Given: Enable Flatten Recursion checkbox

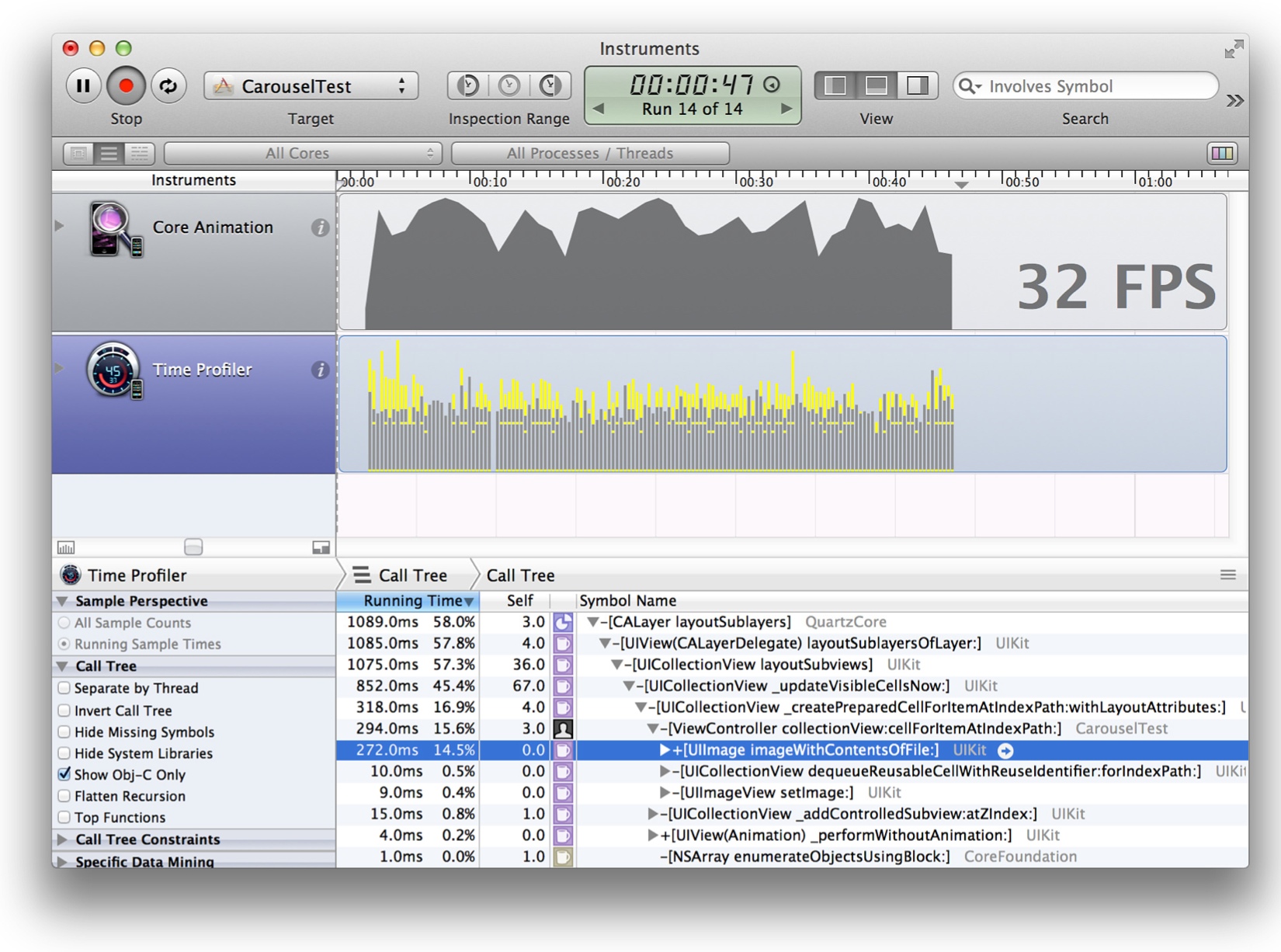Looking at the screenshot, I should pyautogui.click(x=64, y=796).
